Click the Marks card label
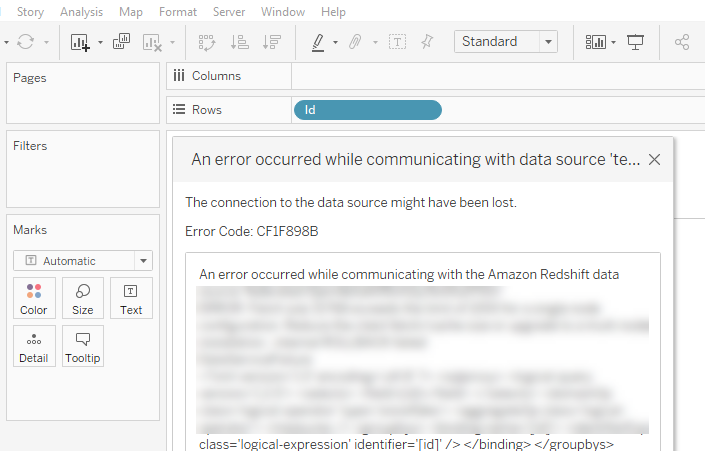Viewport: 705px width, 451px height. point(30,230)
